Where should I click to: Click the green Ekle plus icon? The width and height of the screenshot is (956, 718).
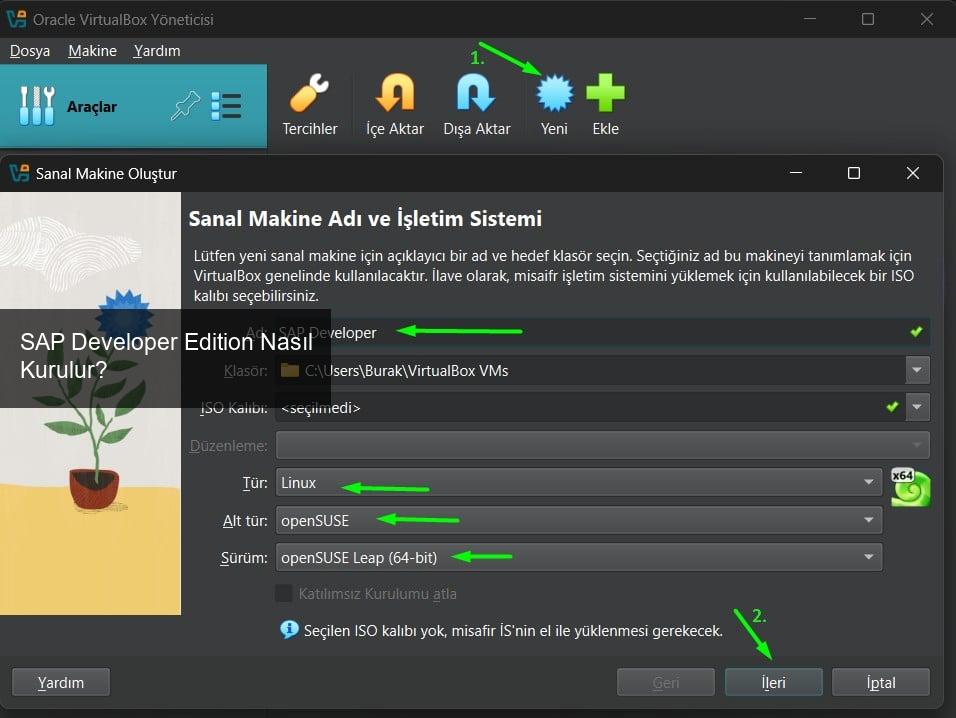(x=605, y=95)
